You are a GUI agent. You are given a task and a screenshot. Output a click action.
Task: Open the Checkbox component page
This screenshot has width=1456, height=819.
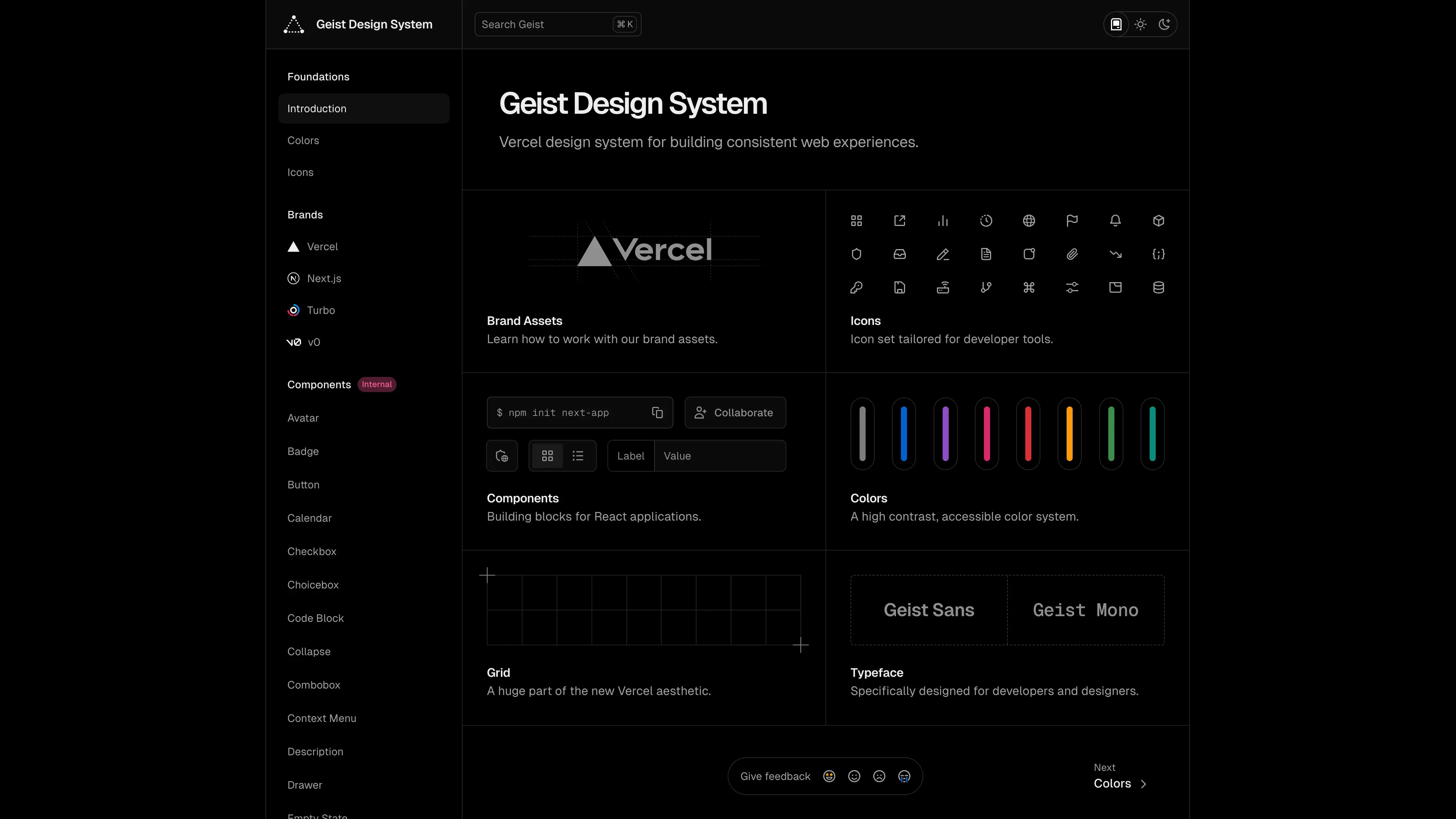[311, 551]
